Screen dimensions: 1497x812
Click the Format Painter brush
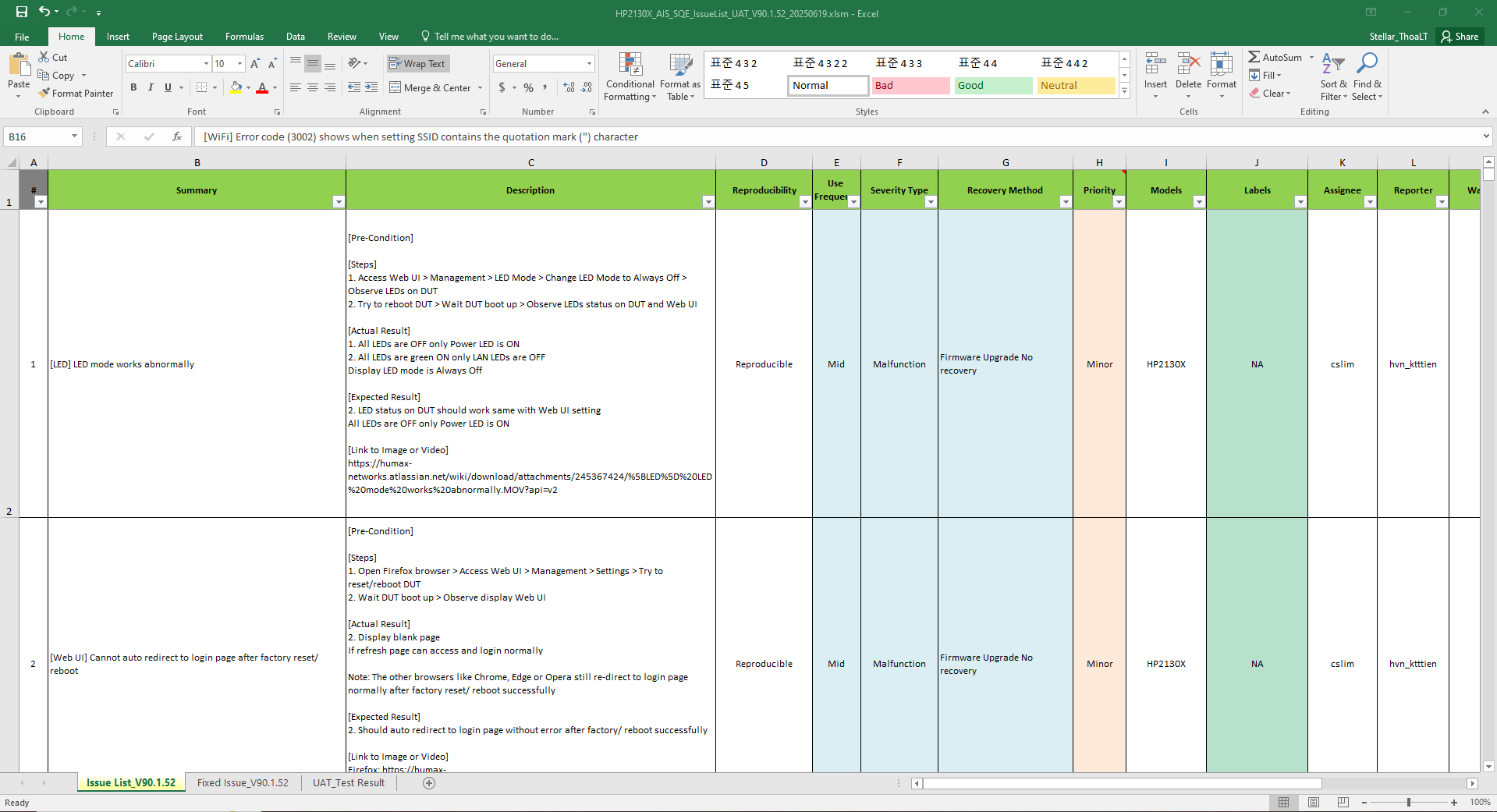44,93
